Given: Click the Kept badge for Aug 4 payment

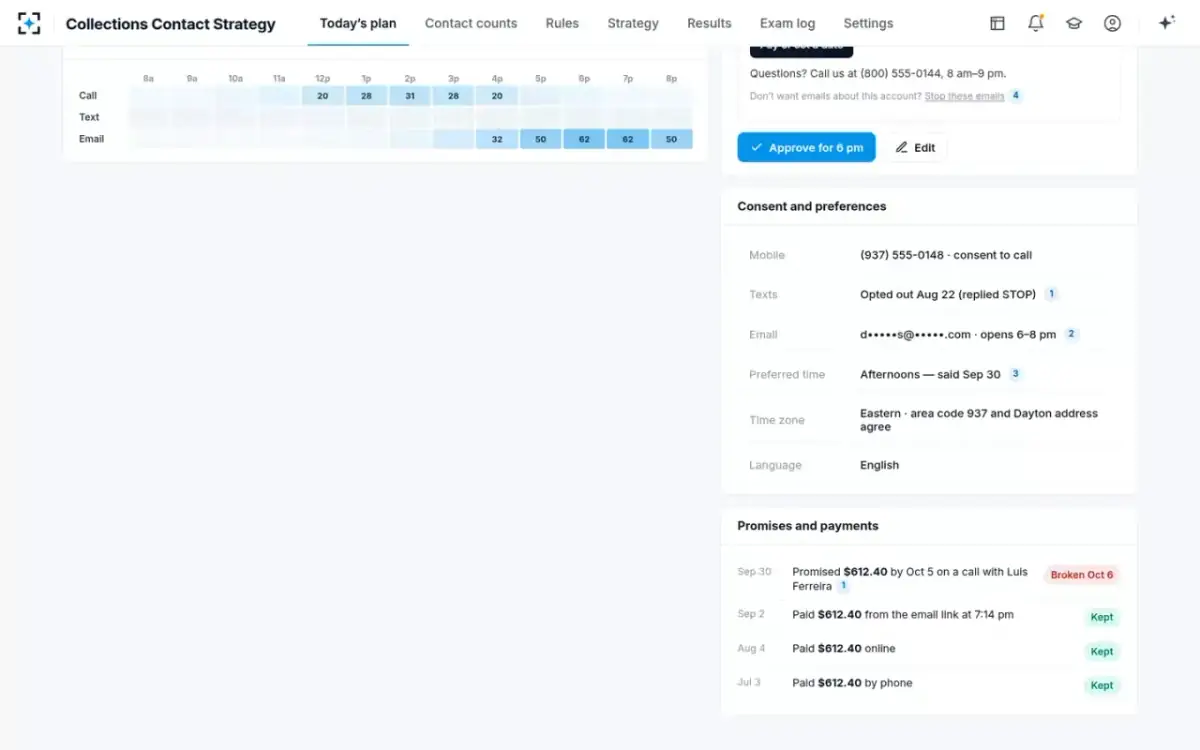Looking at the screenshot, I should 1102,651.
